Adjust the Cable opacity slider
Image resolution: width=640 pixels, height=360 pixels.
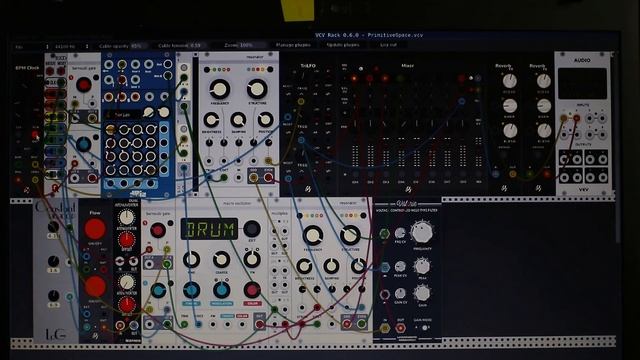click(x=121, y=46)
